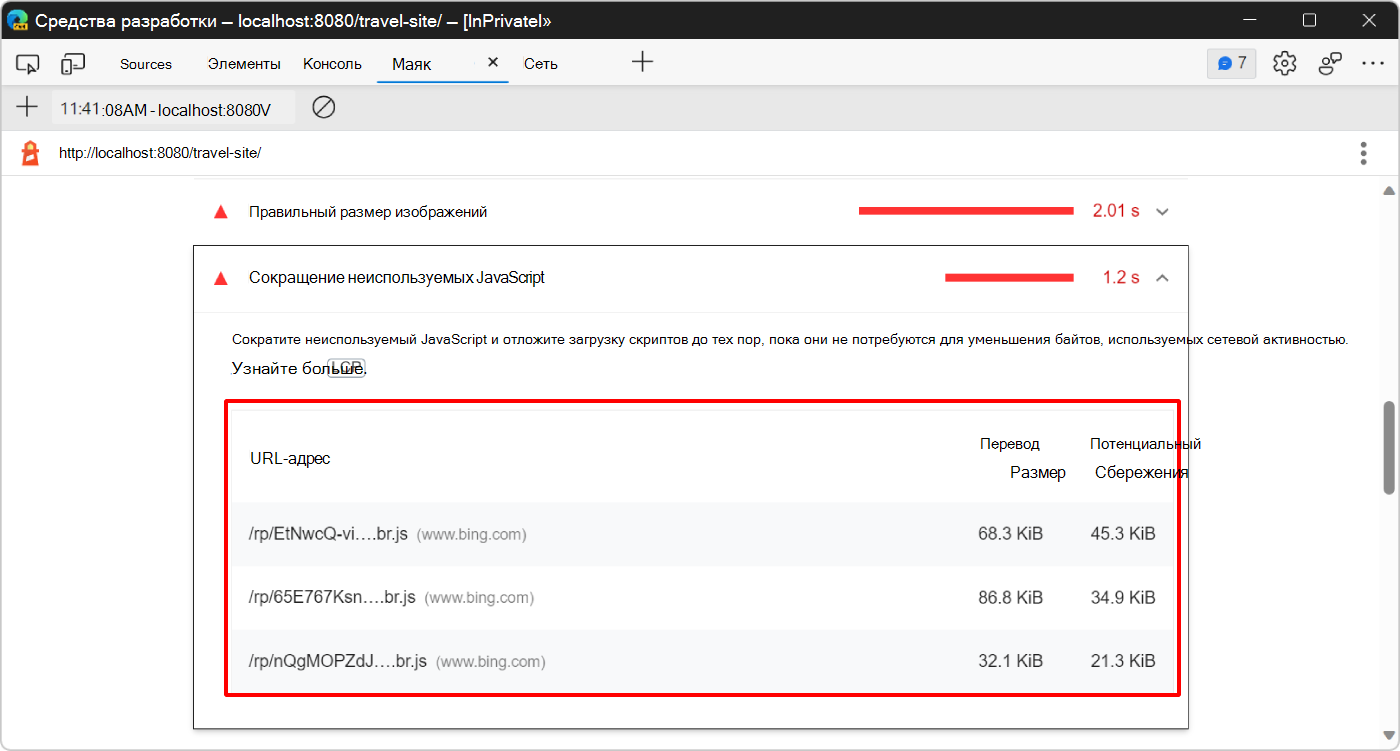This screenshot has height=751, width=1400.
Task: Expand the 'Правильный размер изображений' audit
Action: [x=1162, y=211]
